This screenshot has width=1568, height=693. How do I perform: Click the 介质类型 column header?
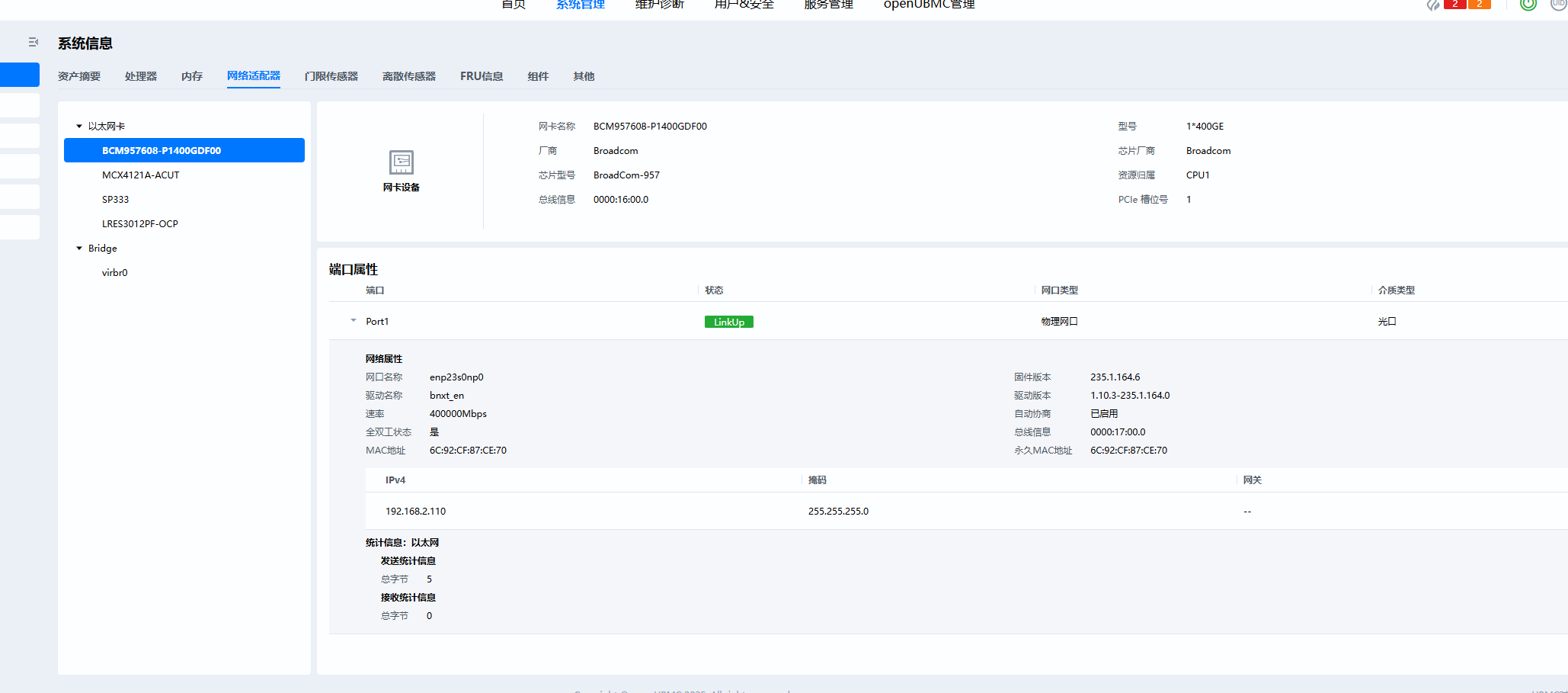[1397, 290]
